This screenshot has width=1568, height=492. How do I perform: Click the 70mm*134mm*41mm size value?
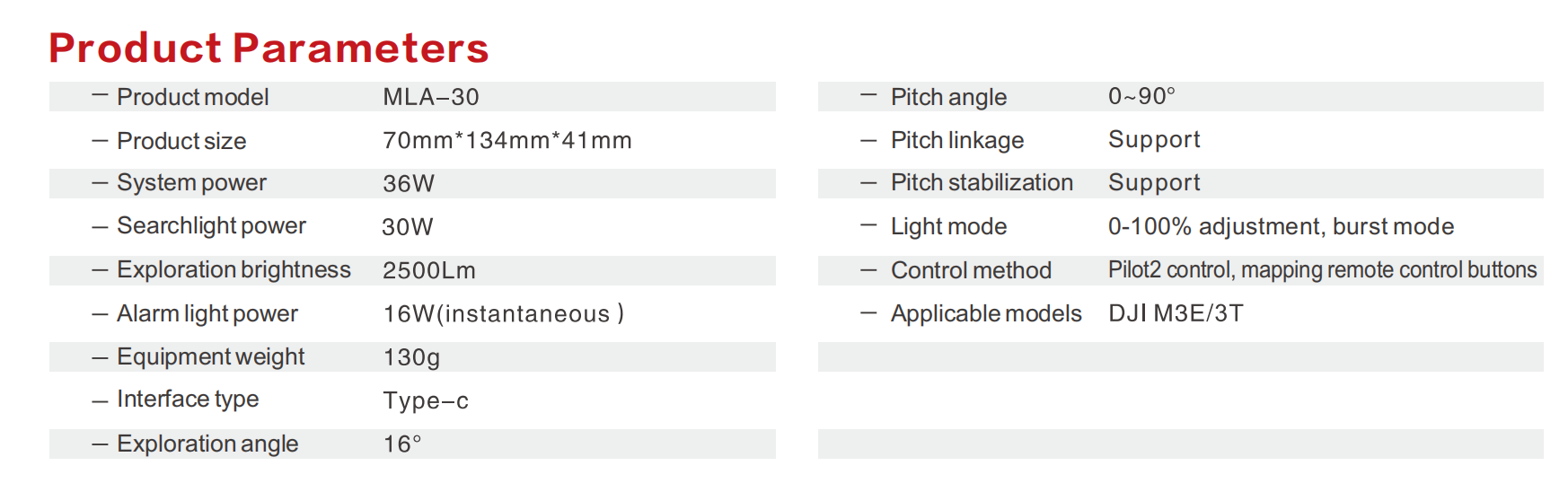coord(507,140)
